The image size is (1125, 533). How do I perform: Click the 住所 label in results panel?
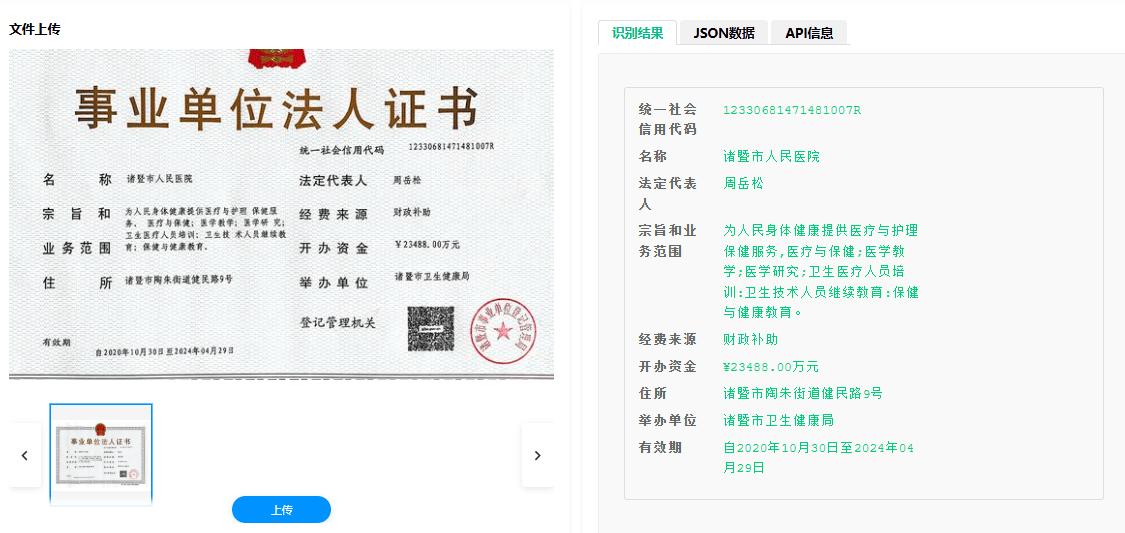653,393
